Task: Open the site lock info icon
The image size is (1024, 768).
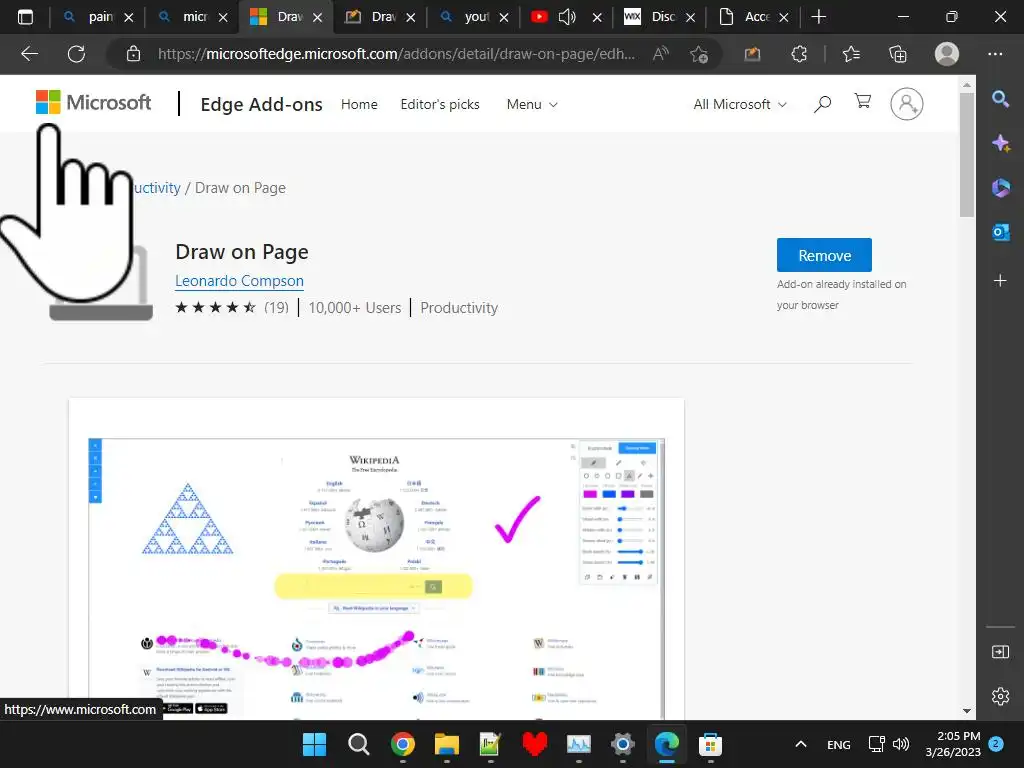Action: pos(133,54)
